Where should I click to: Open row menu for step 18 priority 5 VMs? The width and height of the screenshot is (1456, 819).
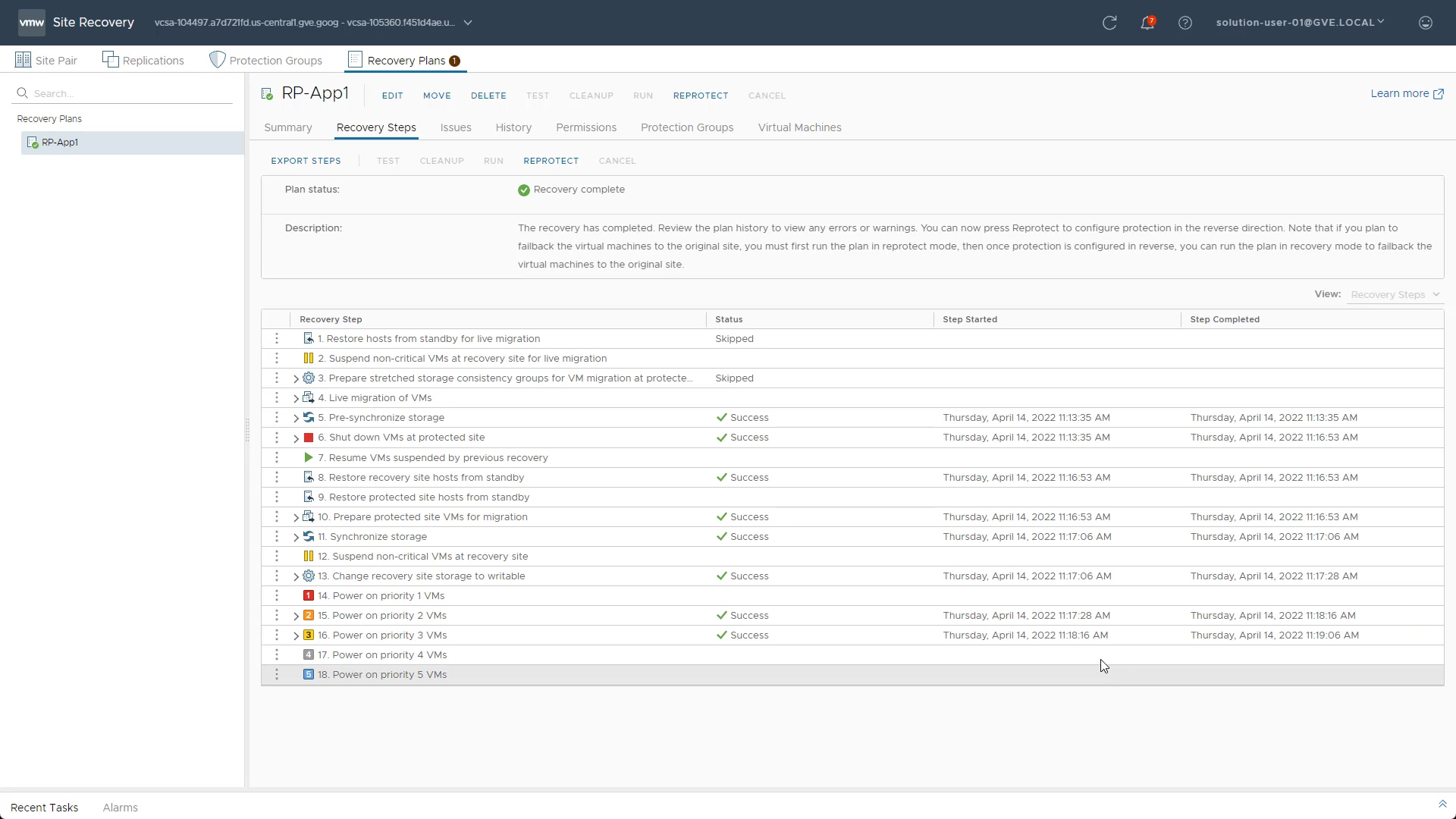[277, 674]
